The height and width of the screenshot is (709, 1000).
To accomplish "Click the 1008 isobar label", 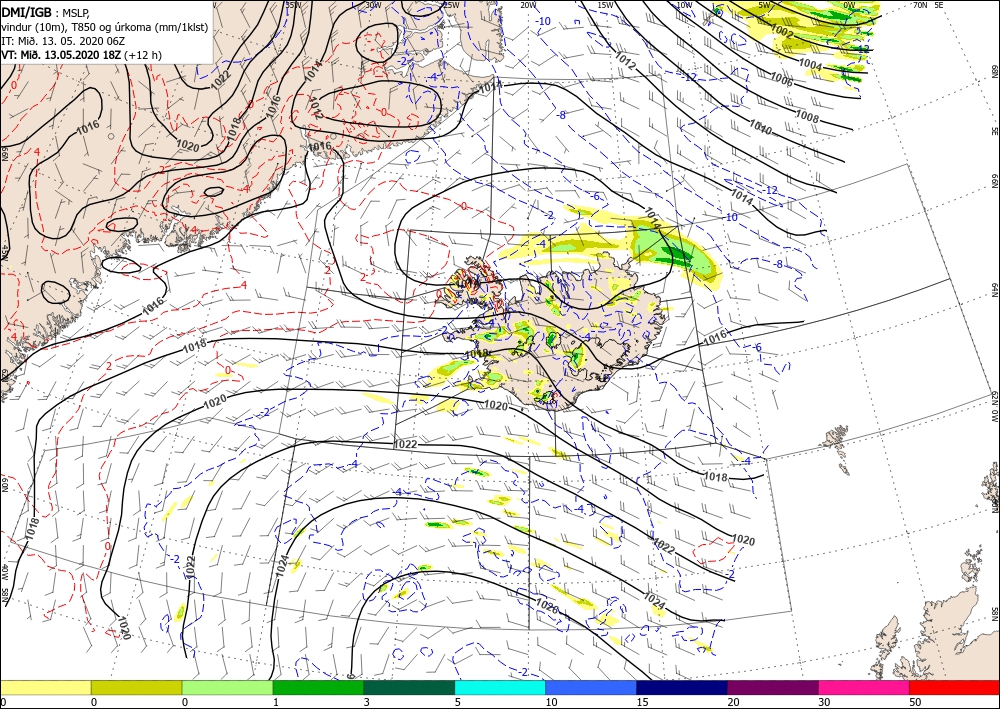I will (807, 116).
